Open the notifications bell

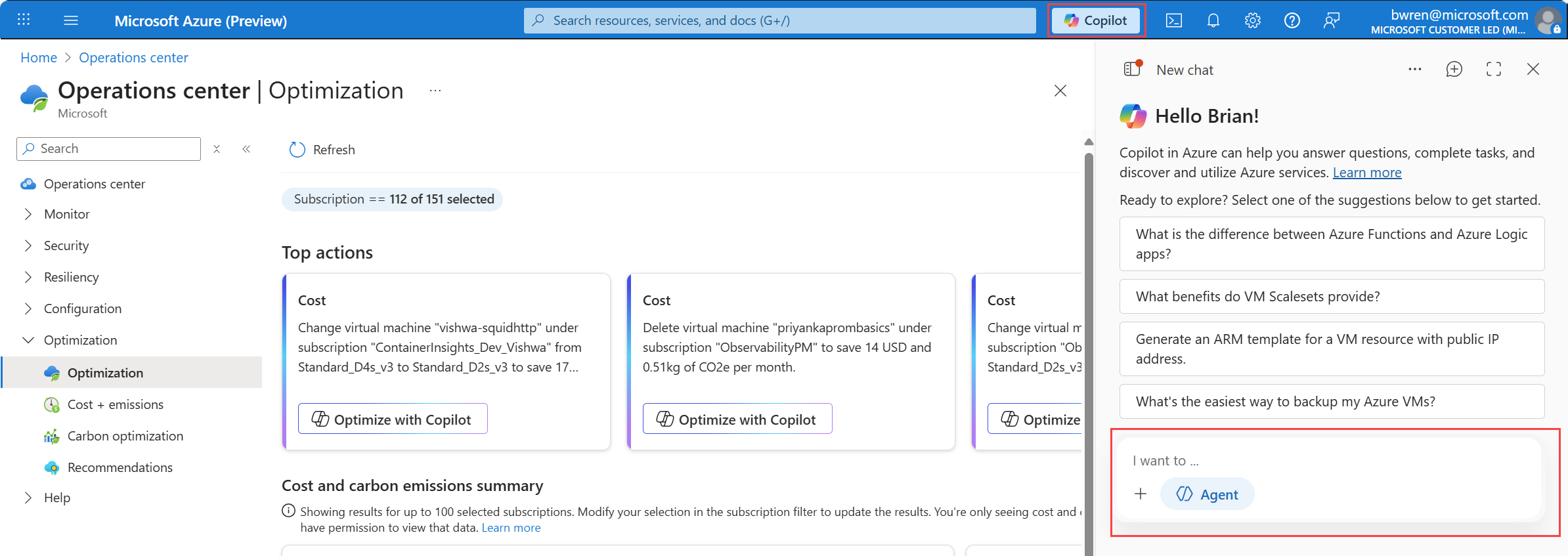point(1213,21)
